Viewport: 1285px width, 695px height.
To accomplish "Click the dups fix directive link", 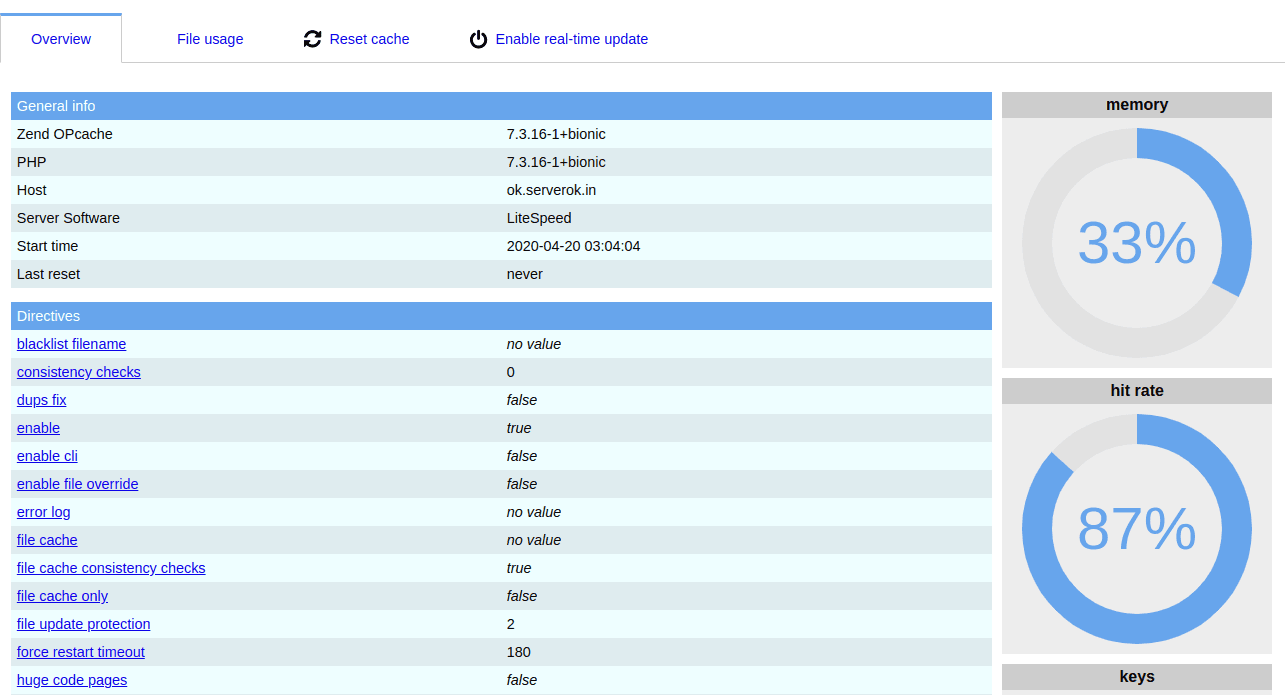I will click(41, 399).
